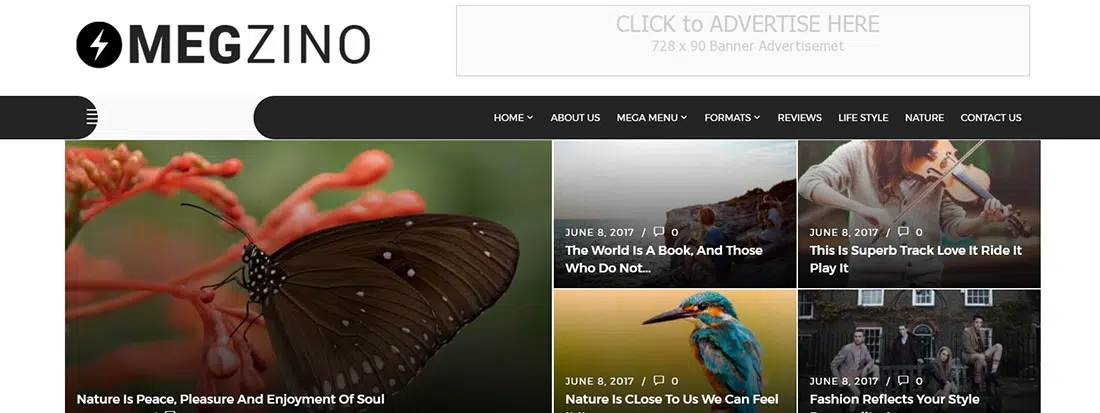Go to Life Style section
This screenshot has height=413, width=1100.
click(863, 118)
